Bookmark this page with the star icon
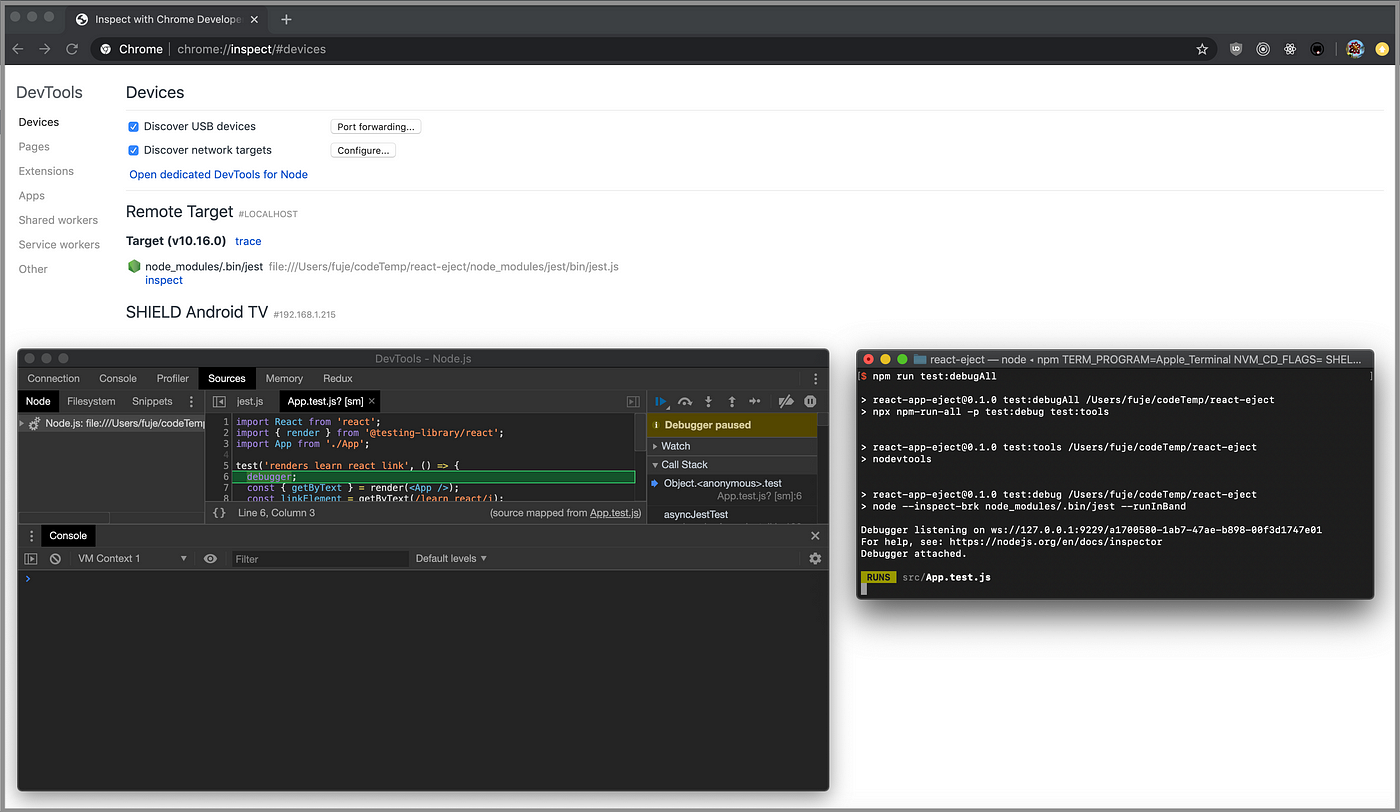Image resolution: width=1400 pixels, height=812 pixels. coord(1203,49)
